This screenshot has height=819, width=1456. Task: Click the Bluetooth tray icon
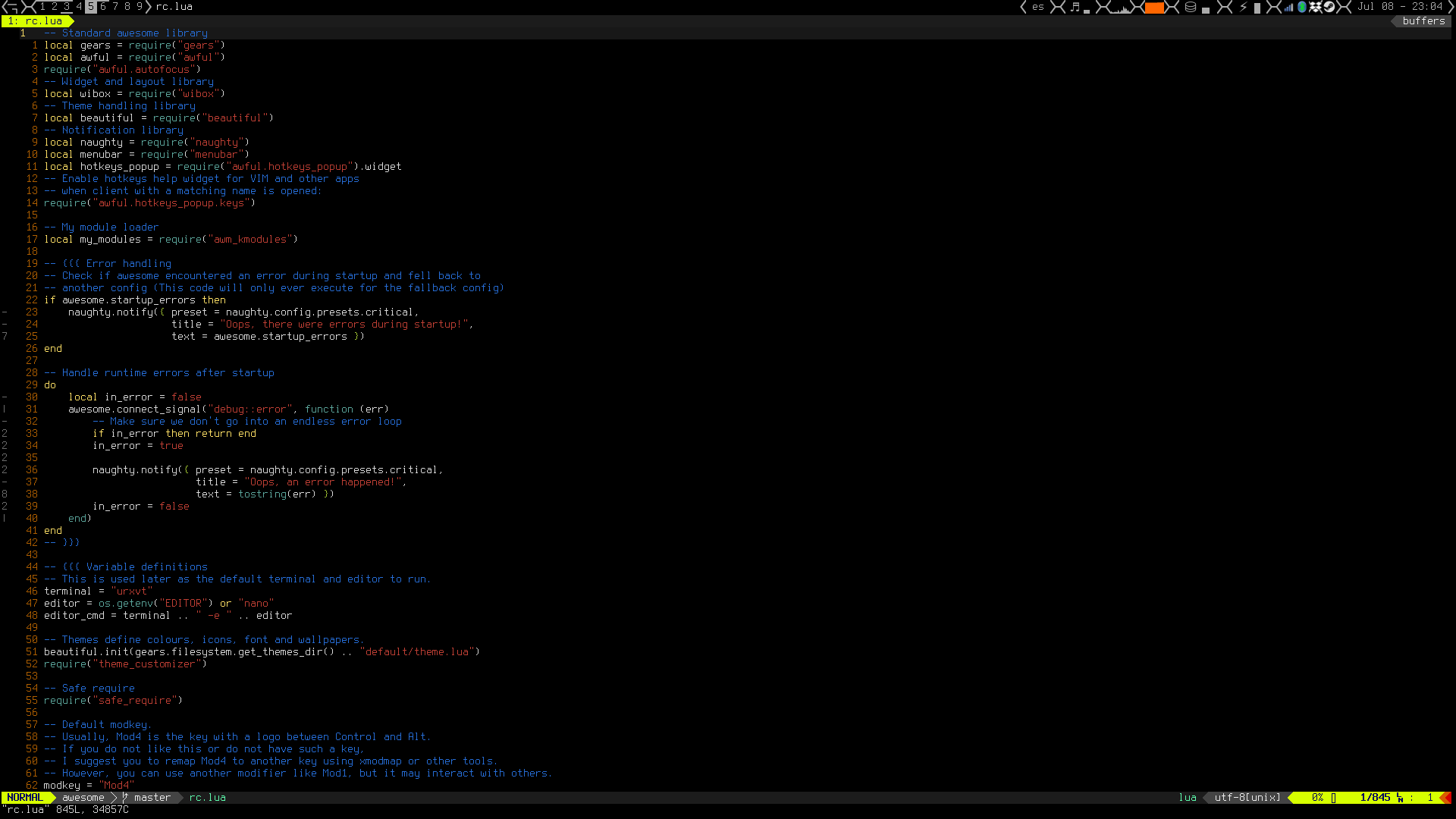click(1301, 7)
